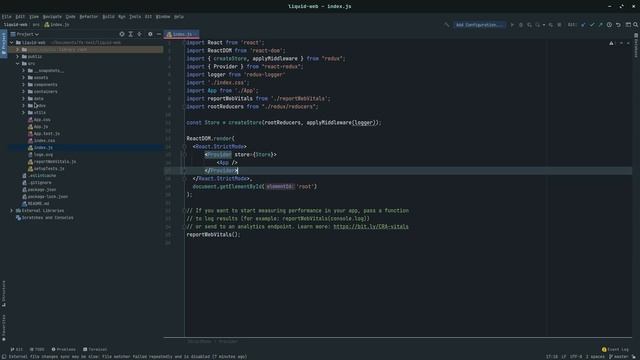Click the cursor position indicator in status bar

pos(552,356)
